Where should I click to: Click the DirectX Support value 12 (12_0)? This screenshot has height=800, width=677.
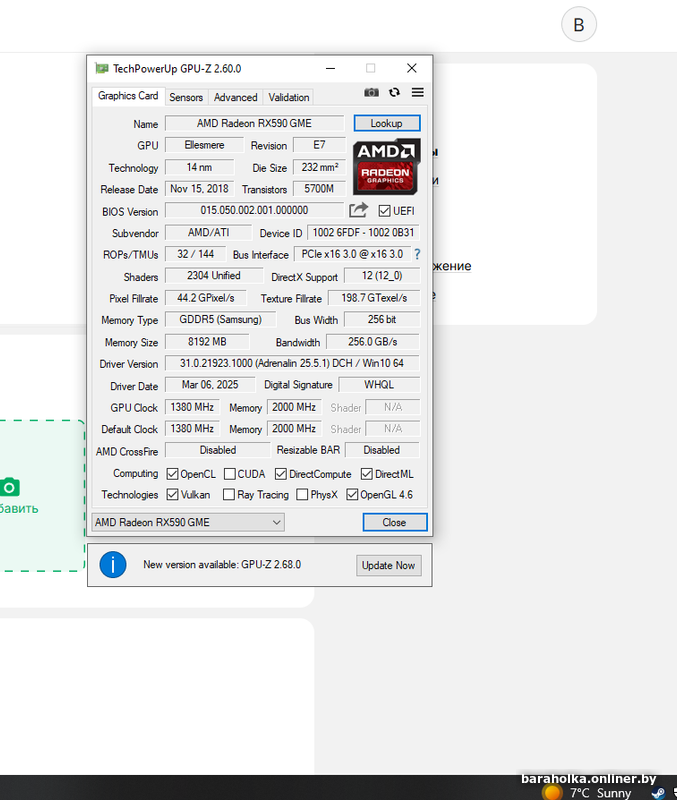[x=382, y=276]
